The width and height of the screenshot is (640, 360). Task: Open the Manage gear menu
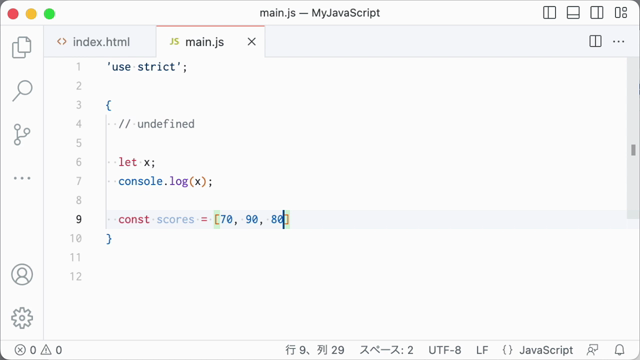(22, 318)
